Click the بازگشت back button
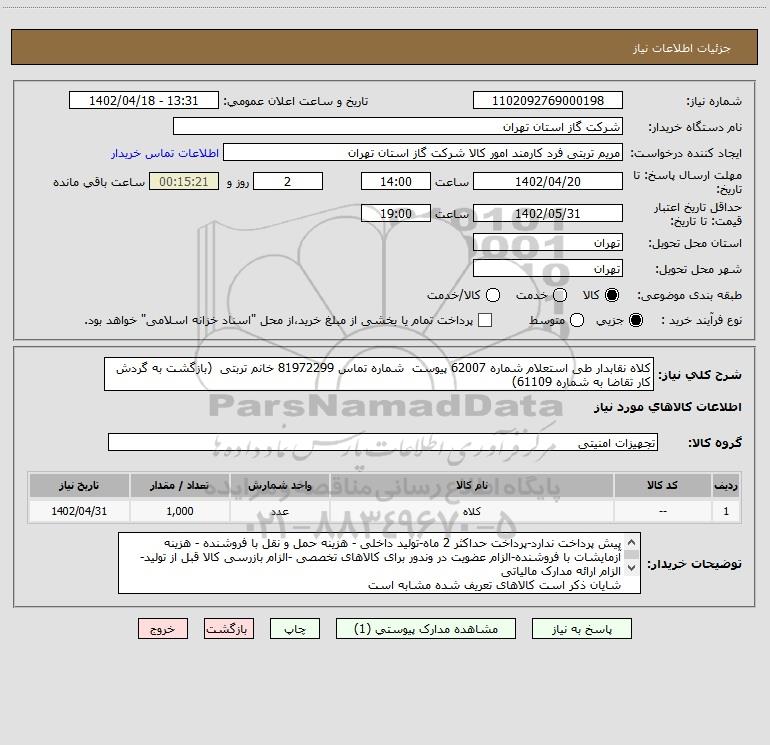Viewport: 770px width, 745px height. (x=229, y=629)
